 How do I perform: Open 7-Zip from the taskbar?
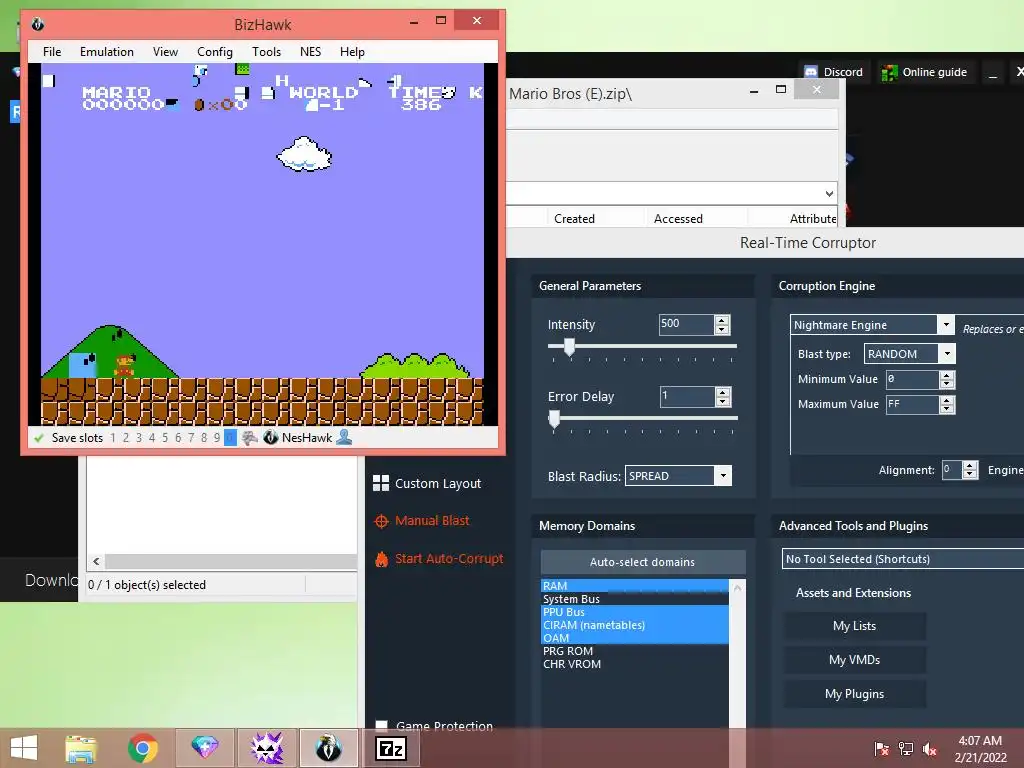coord(391,748)
